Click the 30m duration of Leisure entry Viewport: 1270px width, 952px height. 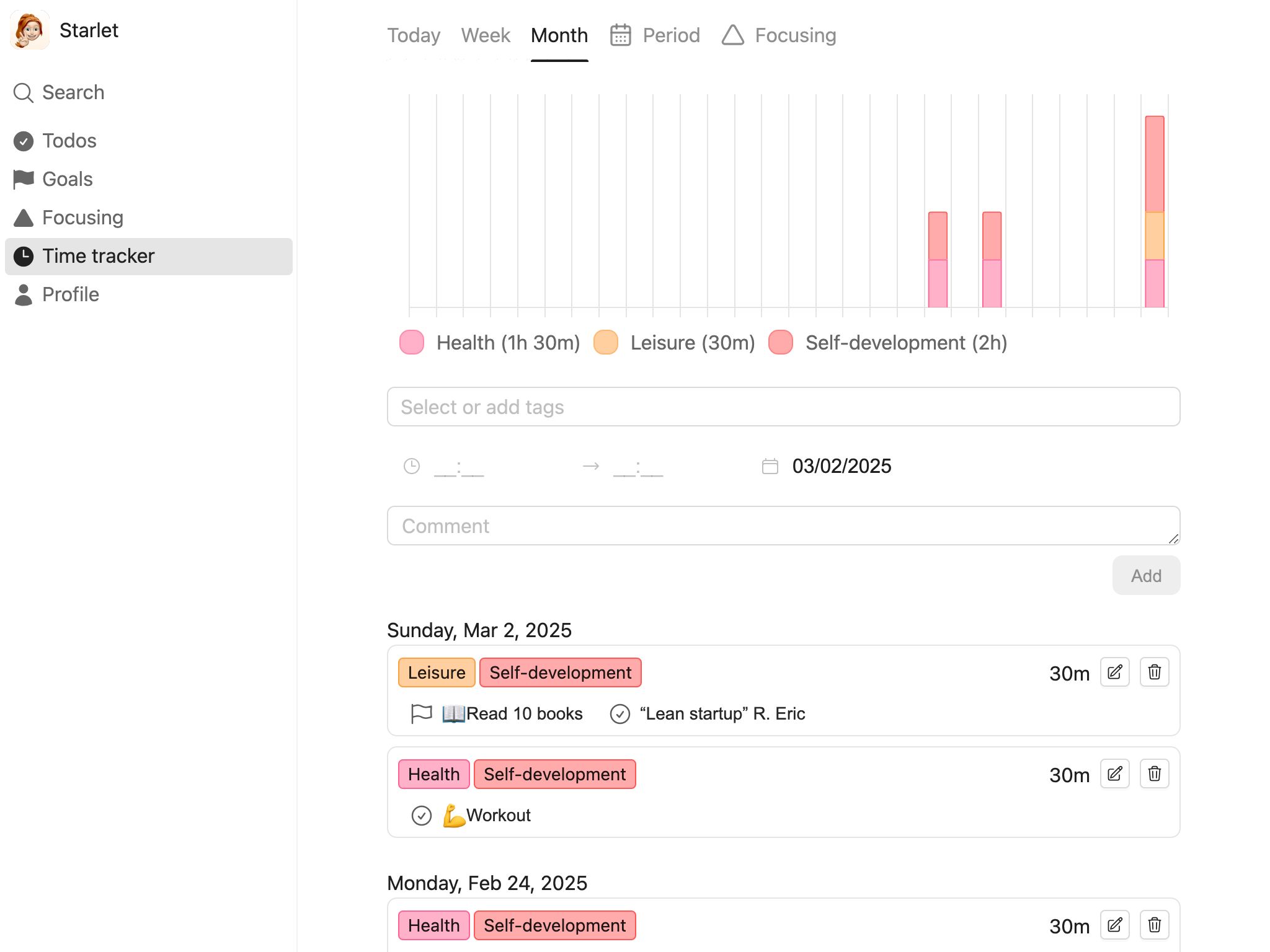click(x=1069, y=673)
